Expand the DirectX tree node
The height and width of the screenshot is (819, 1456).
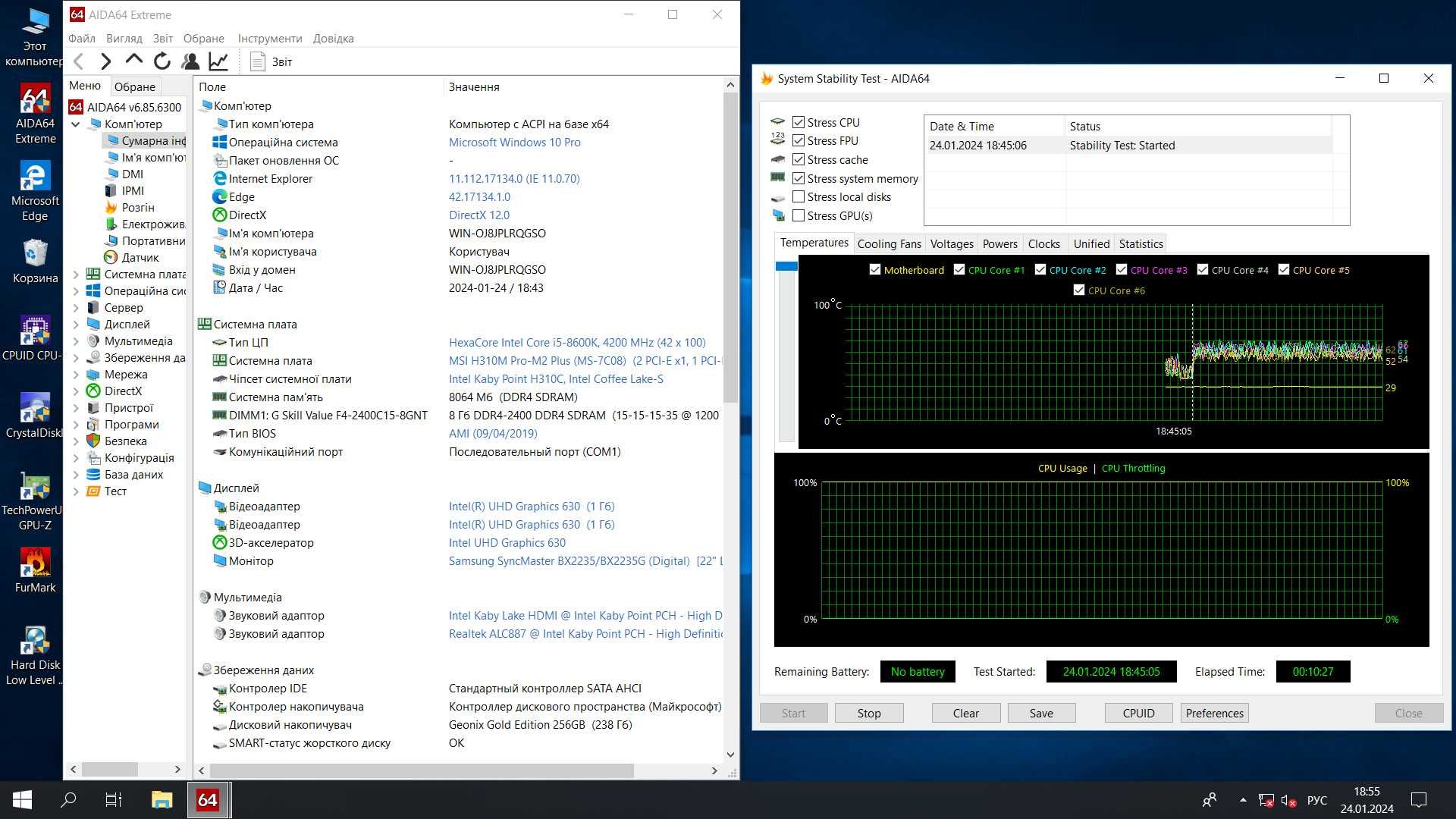click(x=76, y=391)
